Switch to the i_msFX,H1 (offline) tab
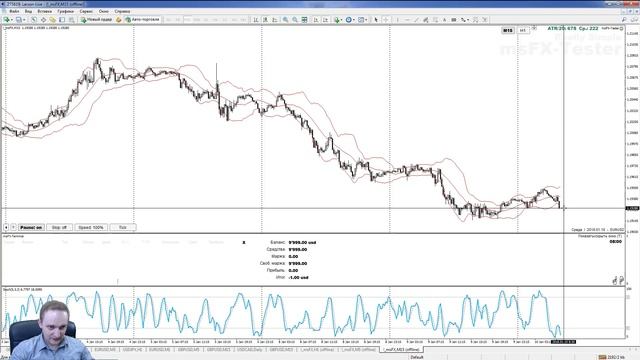Screen dimensions: 640x360 tap(317, 350)
